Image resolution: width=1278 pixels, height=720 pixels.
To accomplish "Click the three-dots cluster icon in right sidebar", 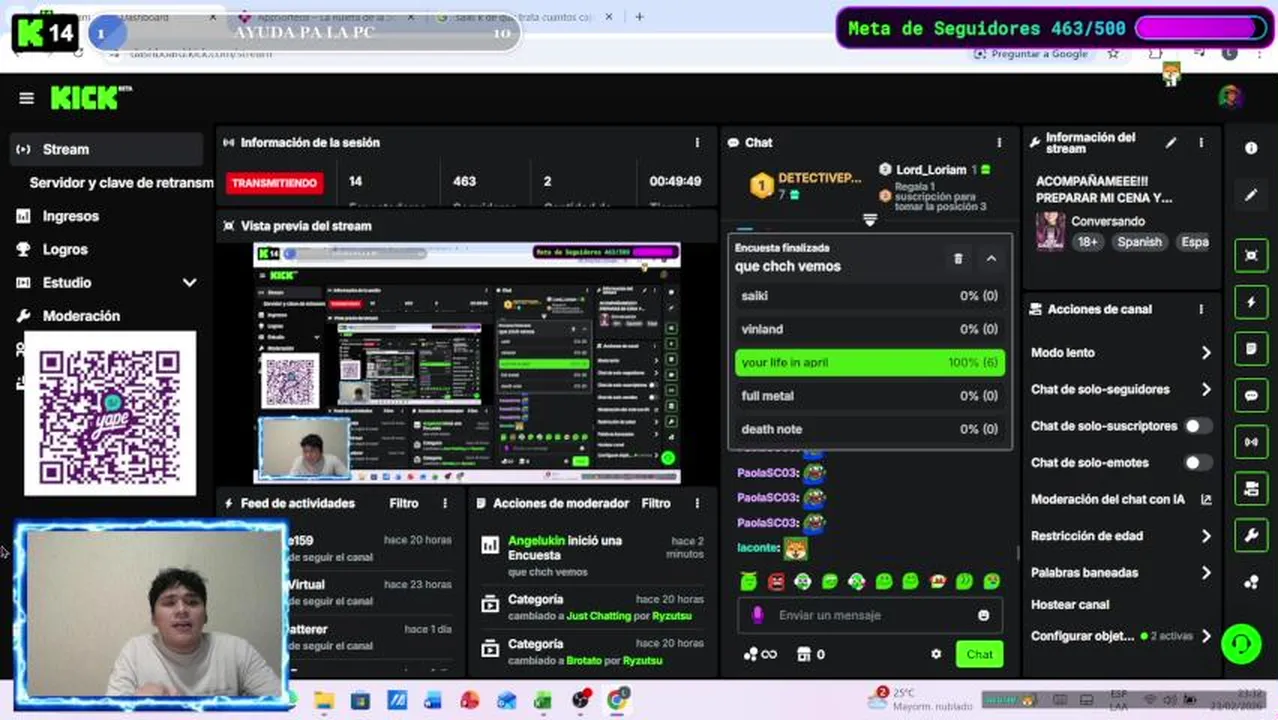I will (x=1251, y=583).
